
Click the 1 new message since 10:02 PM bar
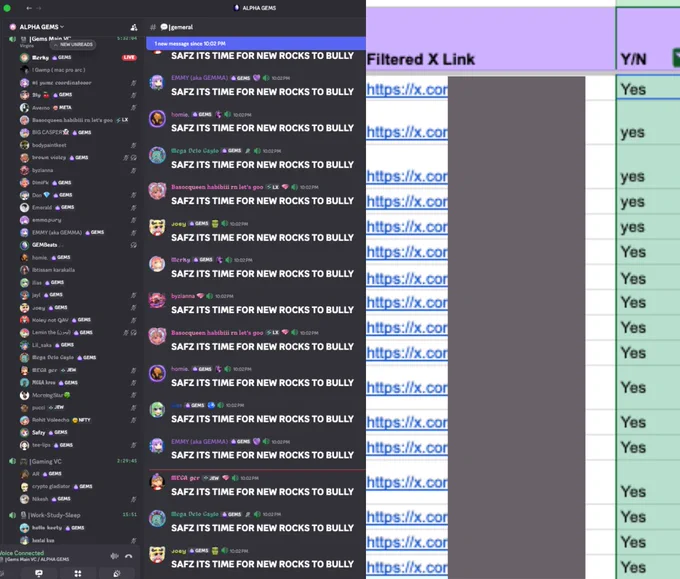[x=255, y=43]
